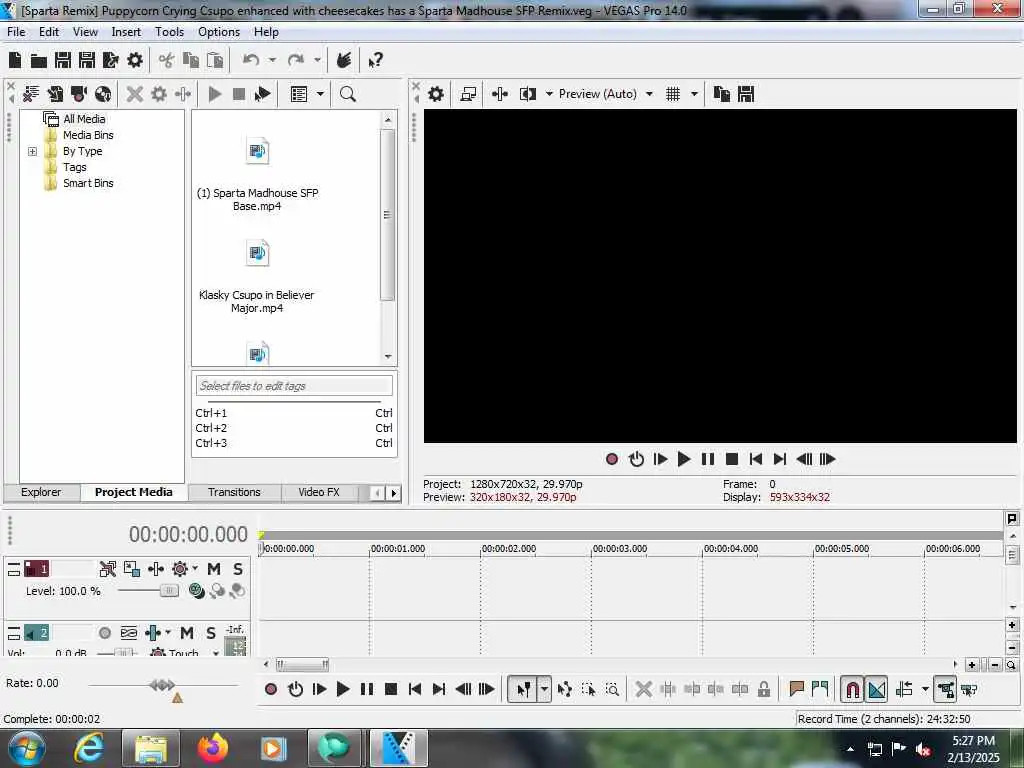The width and height of the screenshot is (1024, 768).
Task: Select Smart Bins in the tree
Action: click(88, 184)
